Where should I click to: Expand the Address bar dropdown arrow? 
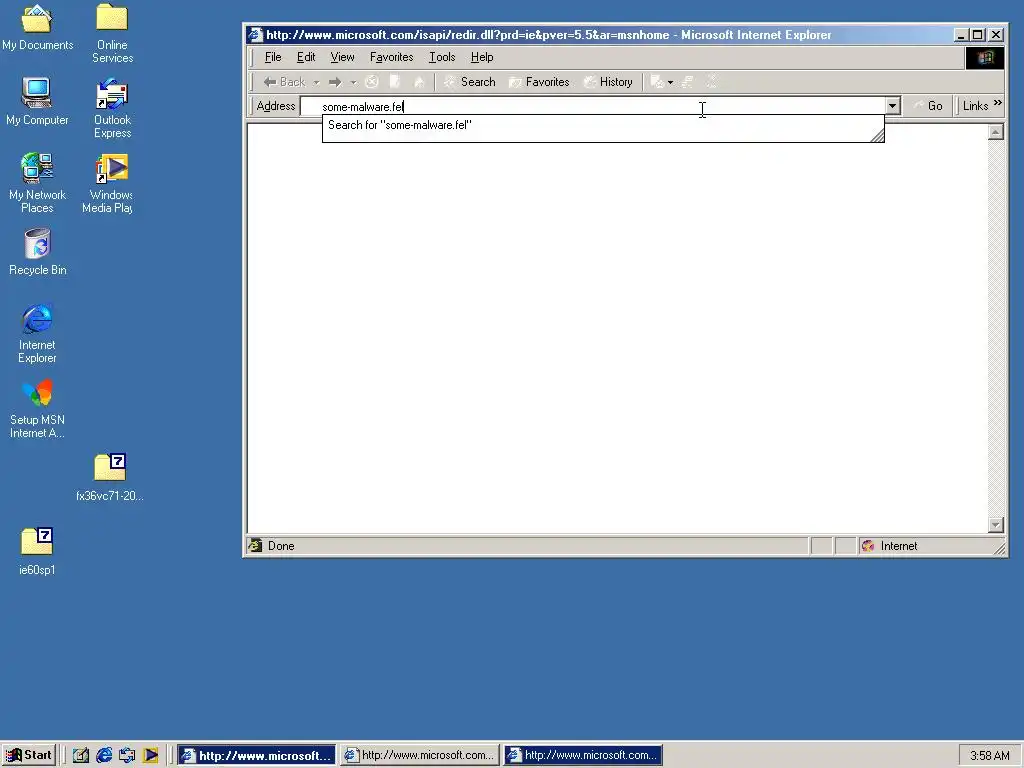pyautogui.click(x=892, y=106)
